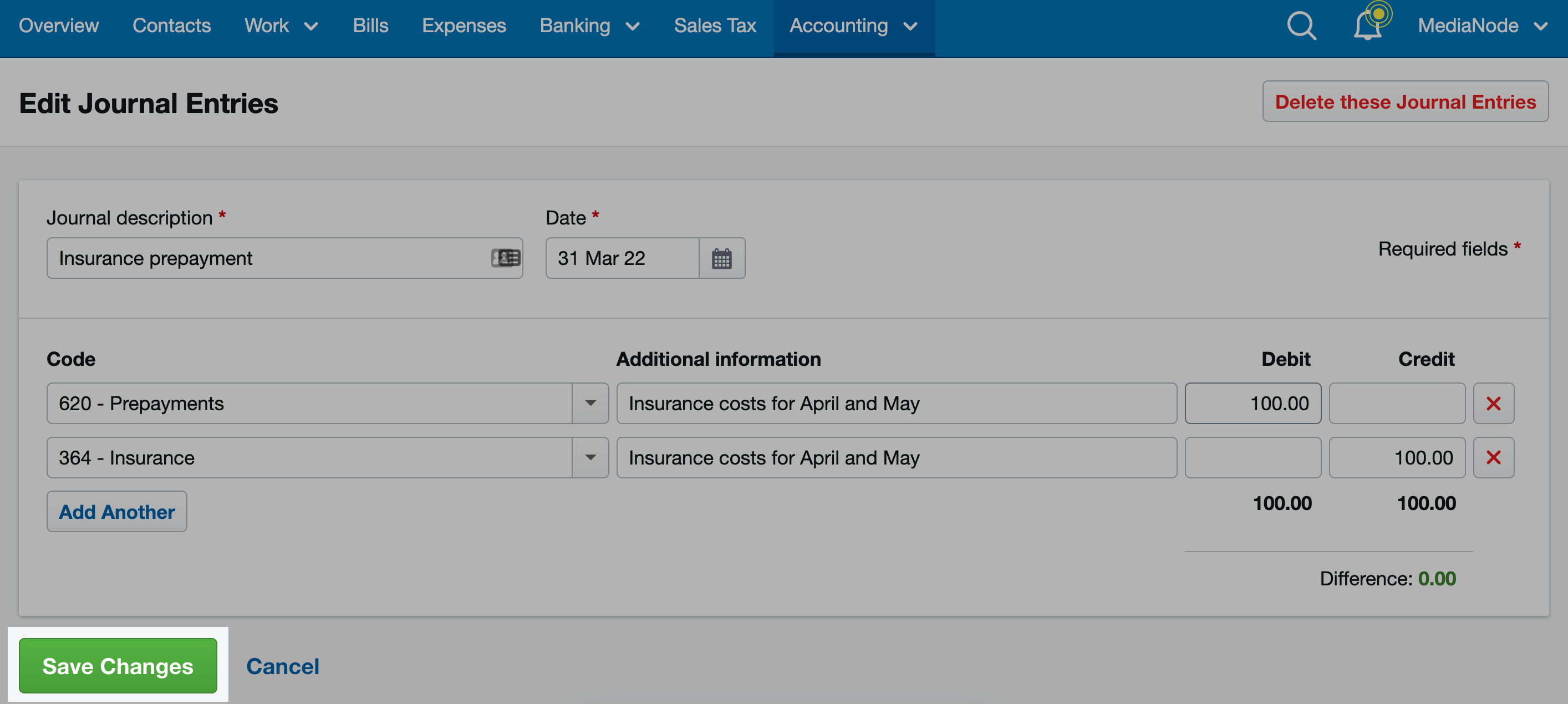Click the Add Another button
This screenshot has width=1568, height=704.
click(117, 512)
